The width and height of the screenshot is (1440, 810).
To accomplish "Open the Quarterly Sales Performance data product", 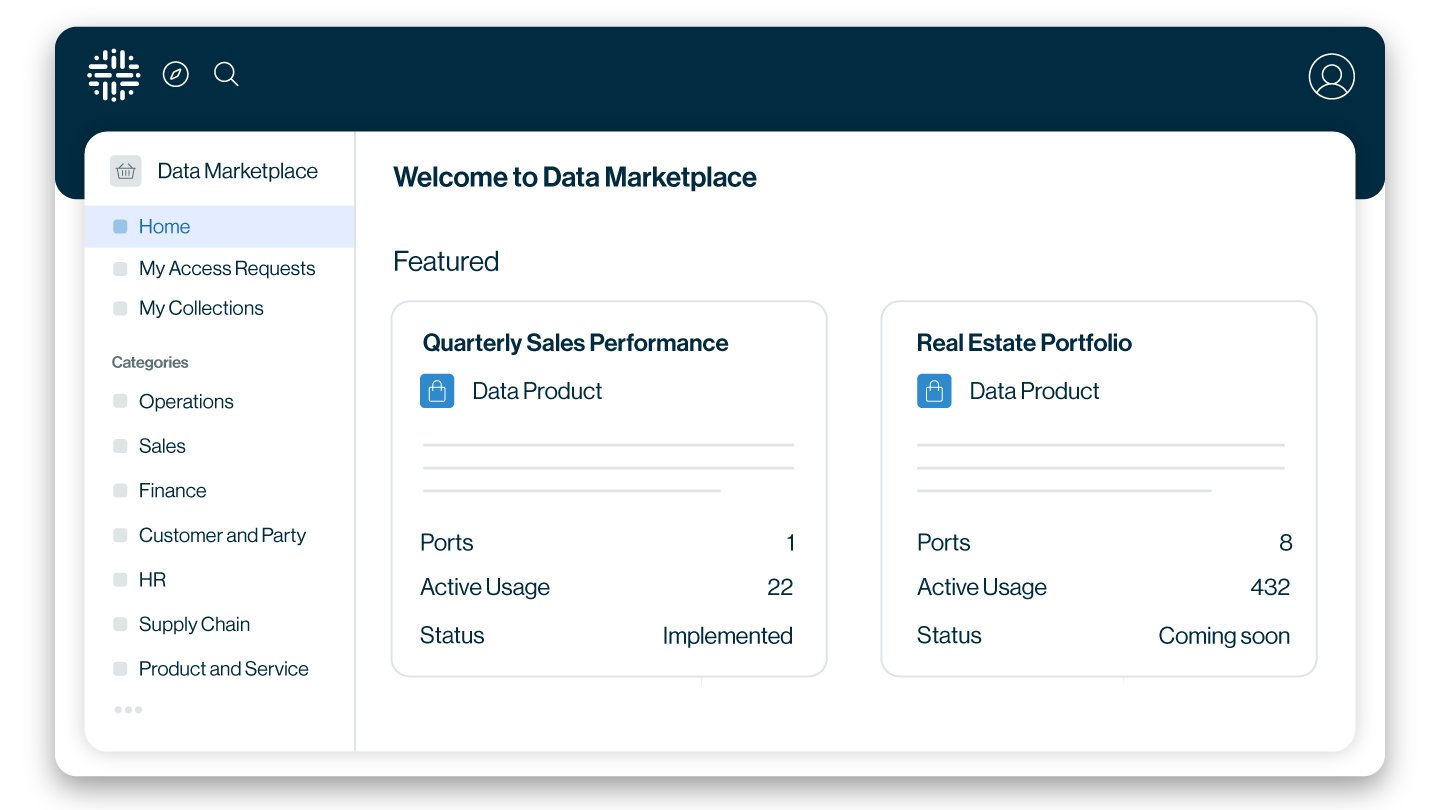I will click(x=575, y=342).
